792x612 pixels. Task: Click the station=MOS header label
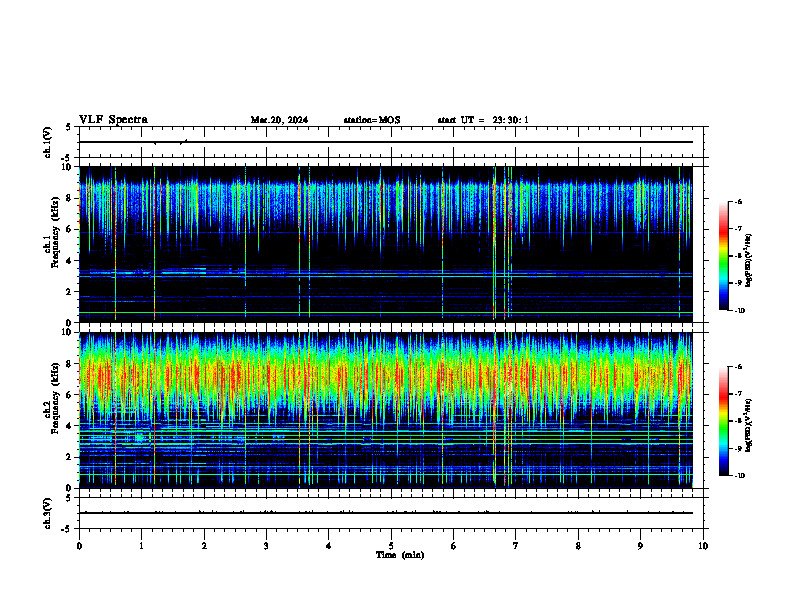tap(372, 120)
